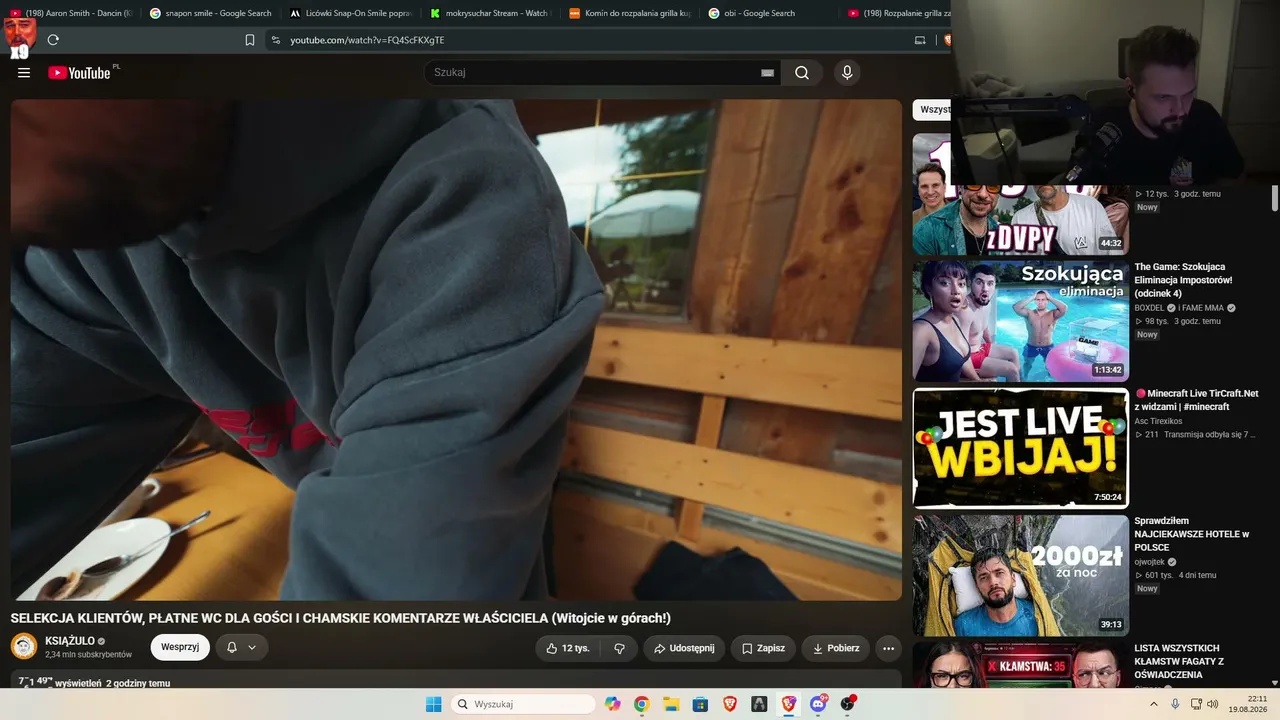The image size is (1280, 720).
Task: Open network settings in system tray
Action: click(1196, 704)
